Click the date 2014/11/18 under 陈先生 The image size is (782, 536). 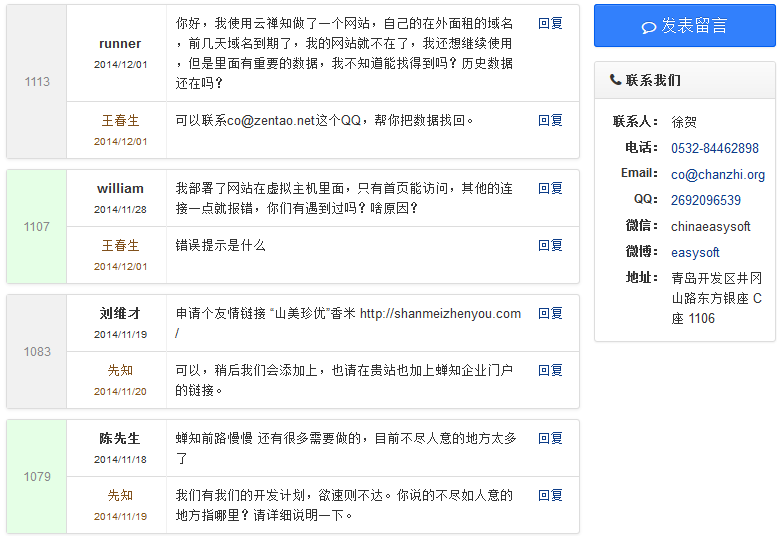tap(120, 459)
